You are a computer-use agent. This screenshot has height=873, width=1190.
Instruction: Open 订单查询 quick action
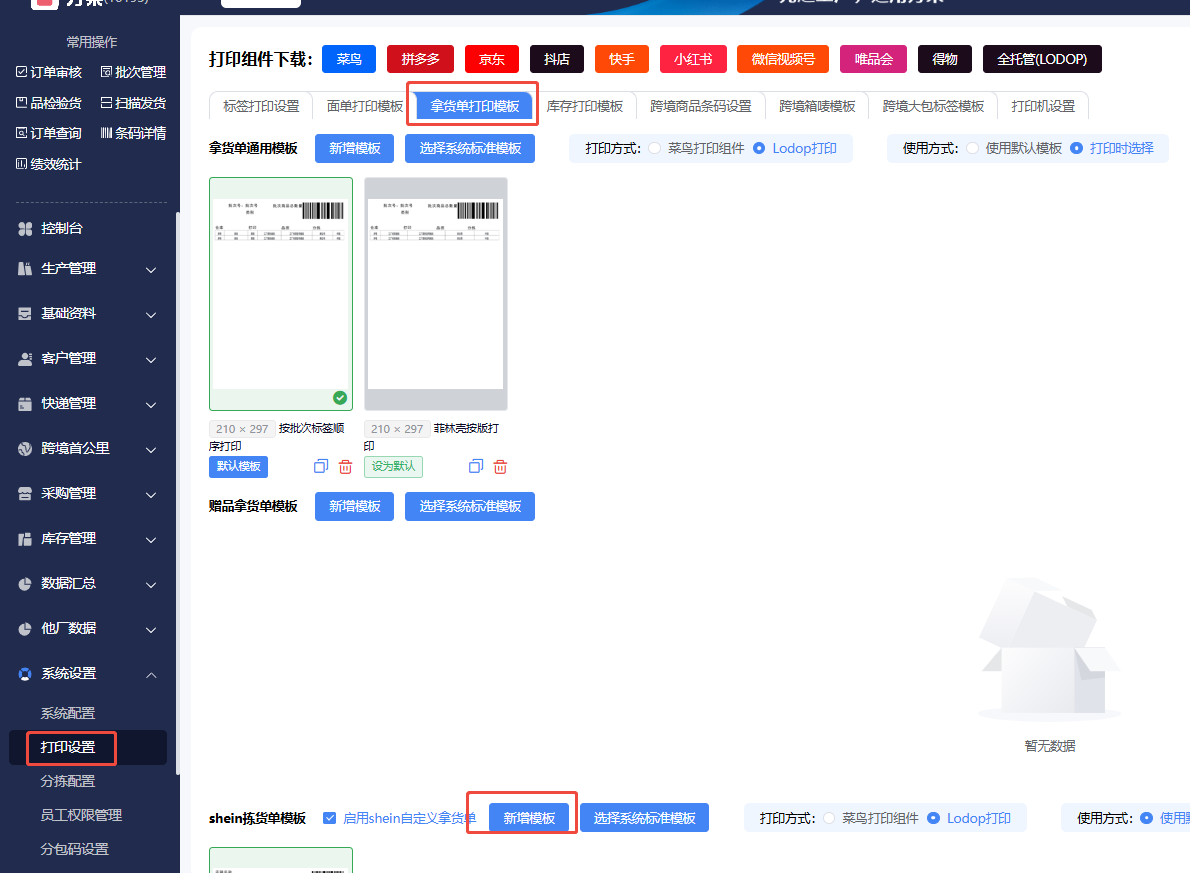coord(49,133)
